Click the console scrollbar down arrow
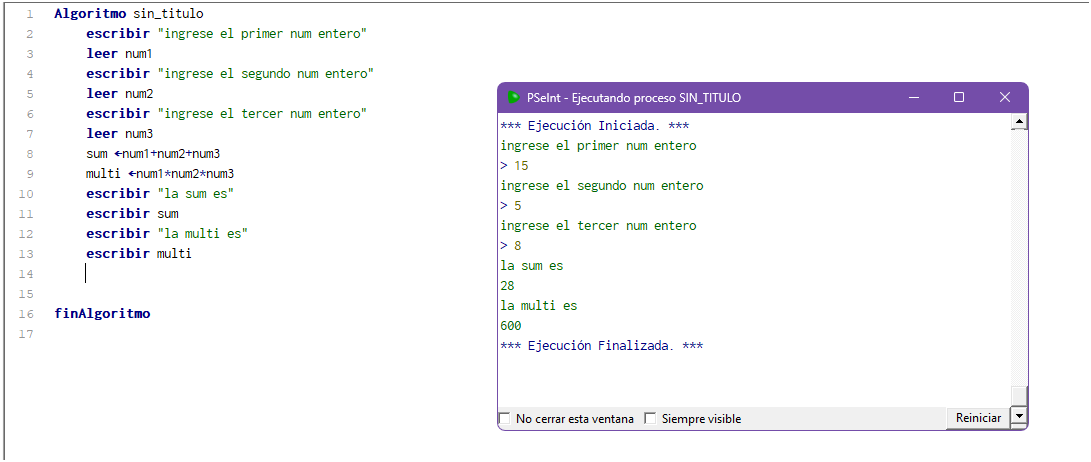 pyautogui.click(x=1019, y=416)
